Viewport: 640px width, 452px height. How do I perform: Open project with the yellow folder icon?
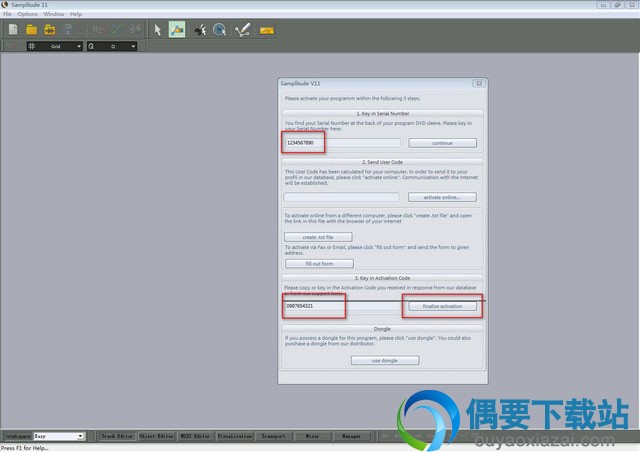tap(31, 30)
